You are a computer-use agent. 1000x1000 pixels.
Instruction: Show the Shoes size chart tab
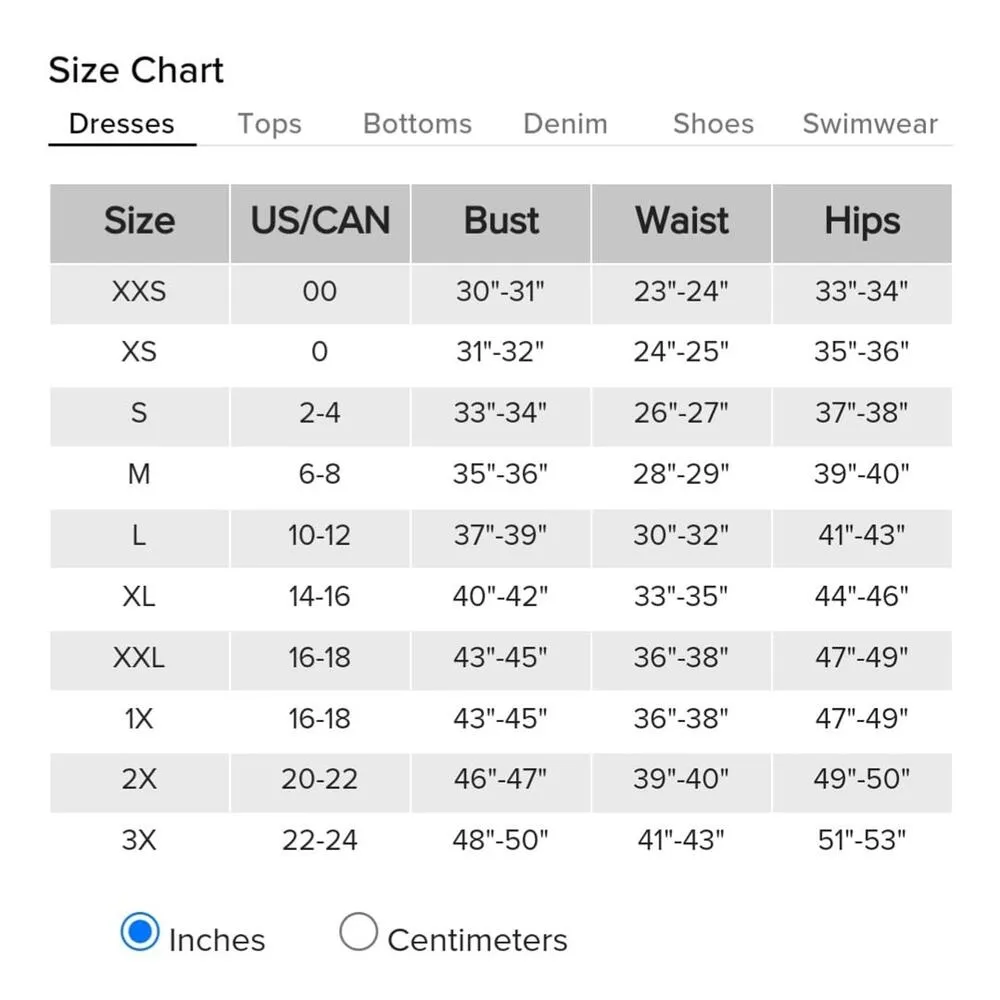pos(713,124)
